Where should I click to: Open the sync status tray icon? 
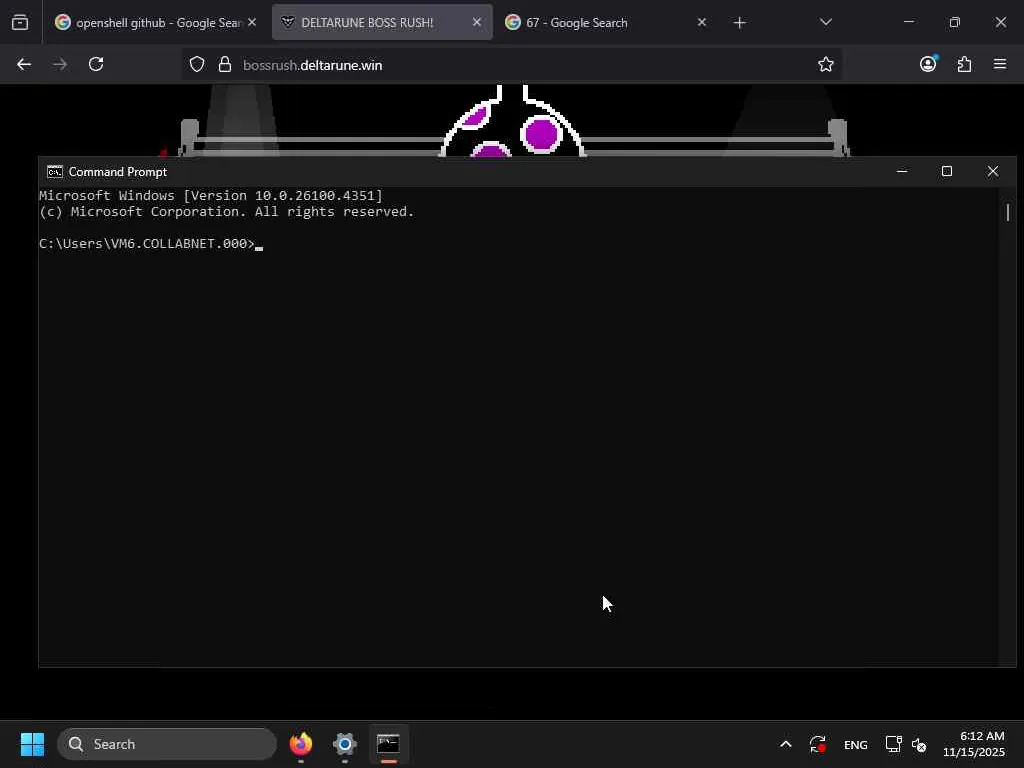coord(818,744)
